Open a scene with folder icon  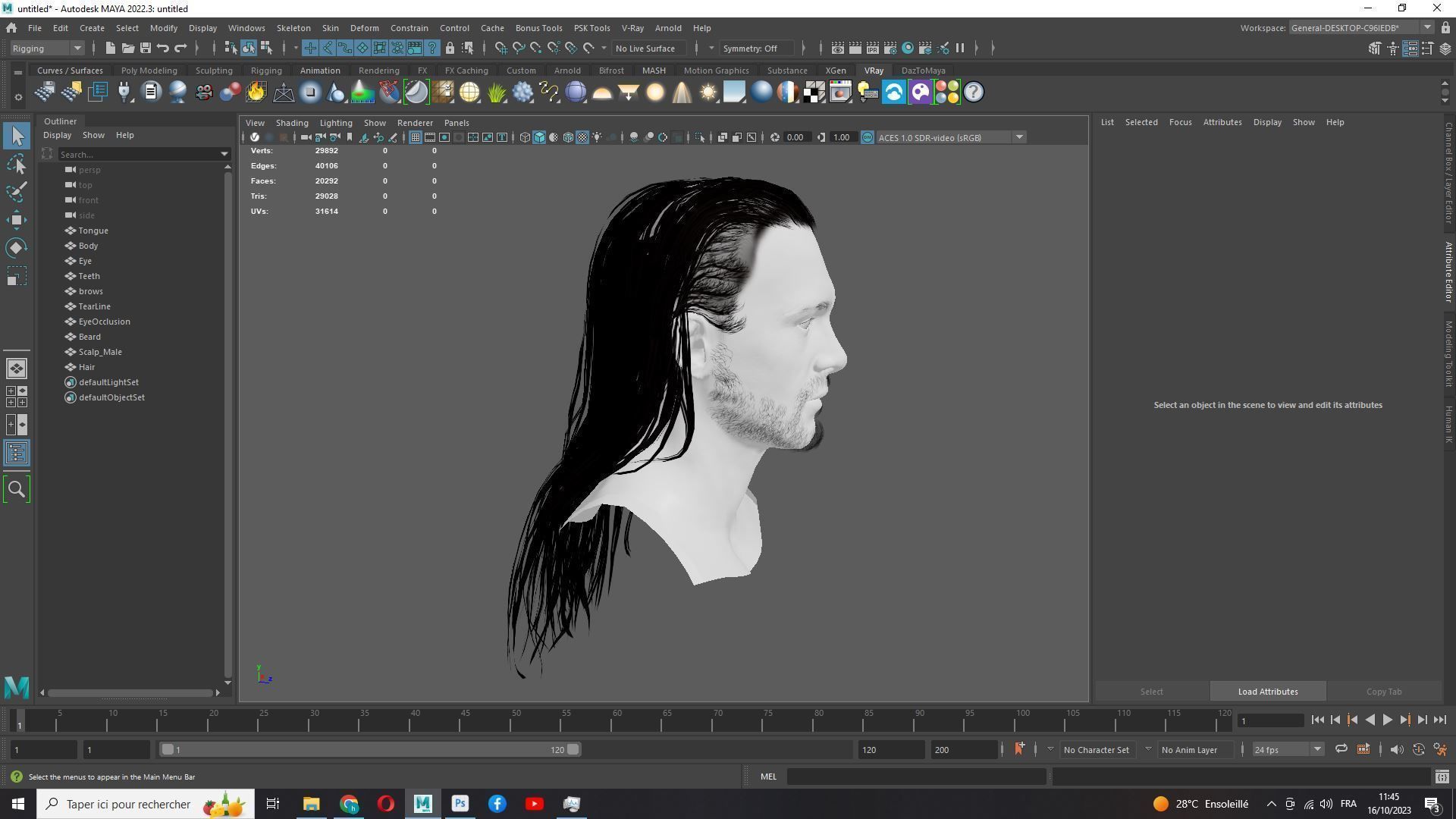(127, 49)
